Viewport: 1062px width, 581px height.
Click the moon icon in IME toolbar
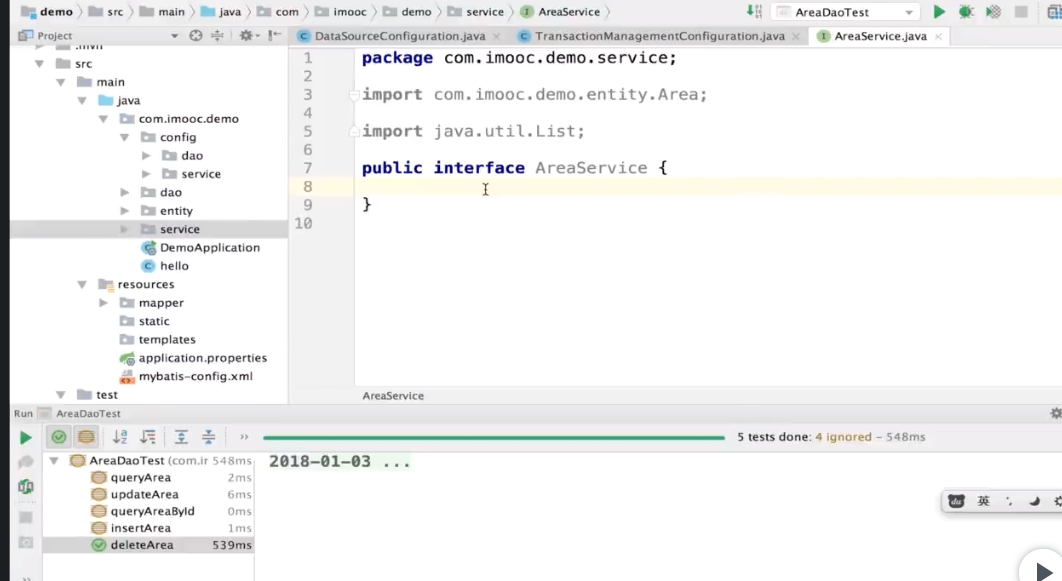point(1034,501)
